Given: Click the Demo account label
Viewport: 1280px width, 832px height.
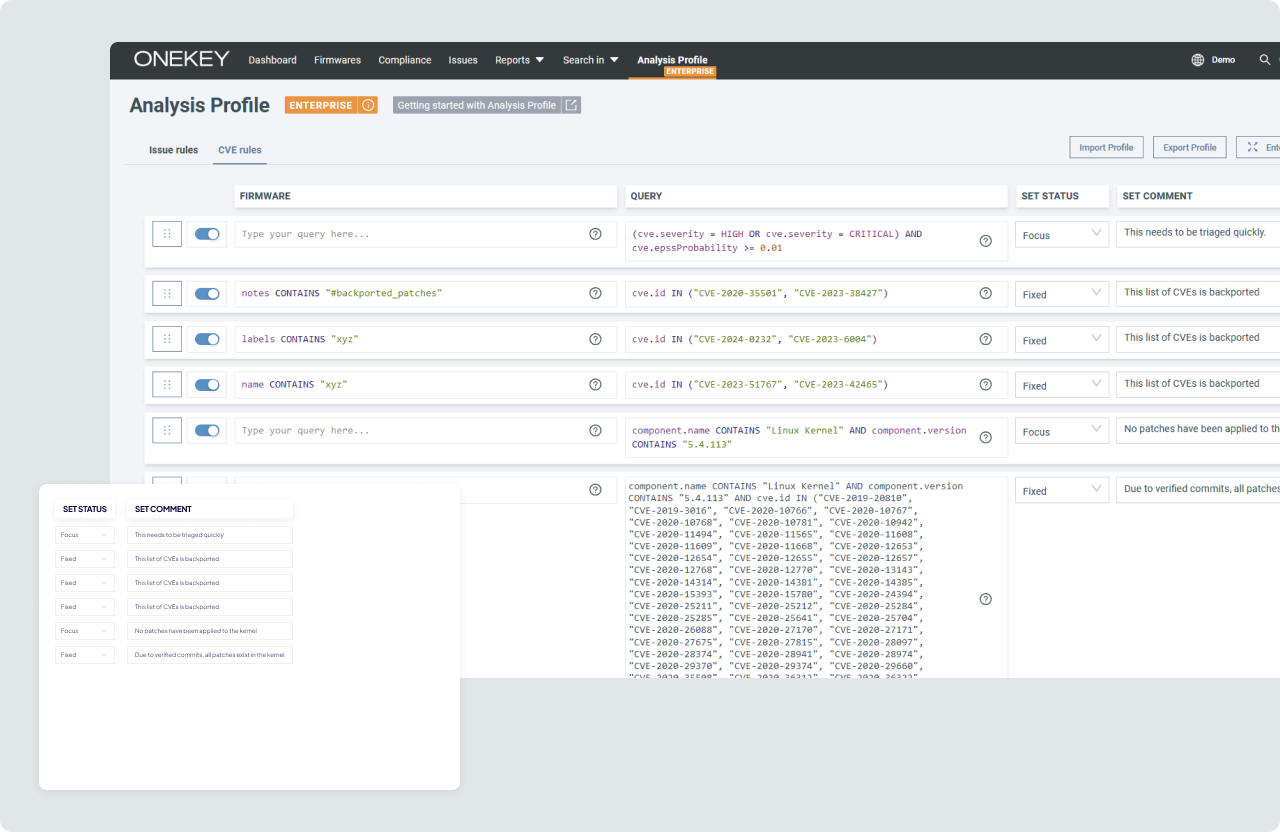Looking at the screenshot, I should coord(1223,60).
